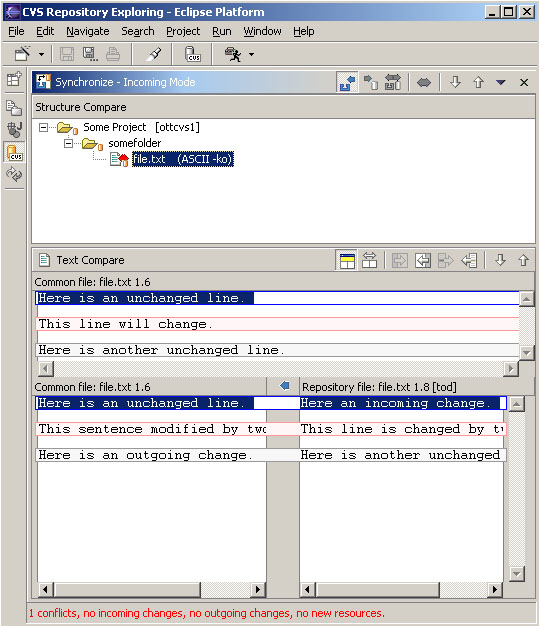This screenshot has width=539, height=626.
Task: Click Copy Current Change from Right to Left
Action: (469, 261)
